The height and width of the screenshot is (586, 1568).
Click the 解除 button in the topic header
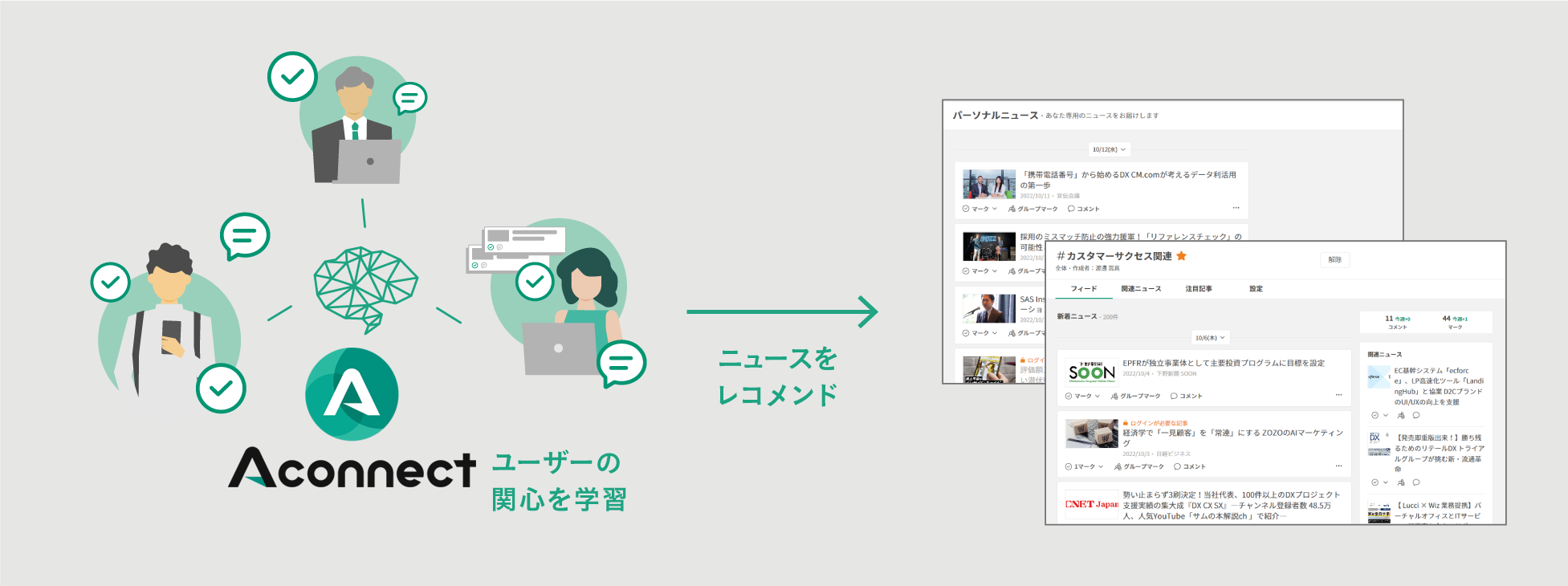pyautogui.click(x=1334, y=259)
